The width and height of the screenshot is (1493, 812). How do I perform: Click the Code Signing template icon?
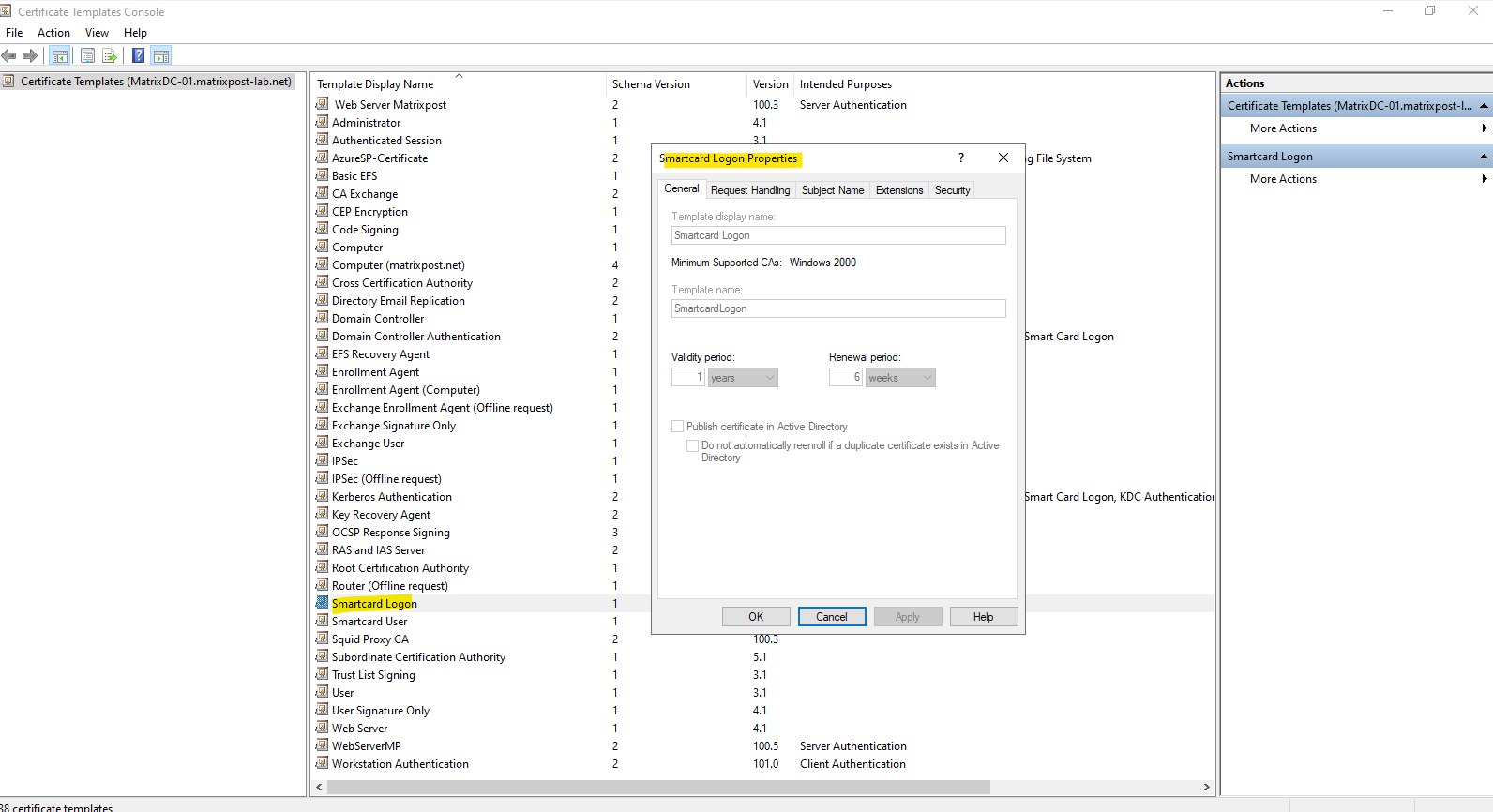(x=323, y=229)
